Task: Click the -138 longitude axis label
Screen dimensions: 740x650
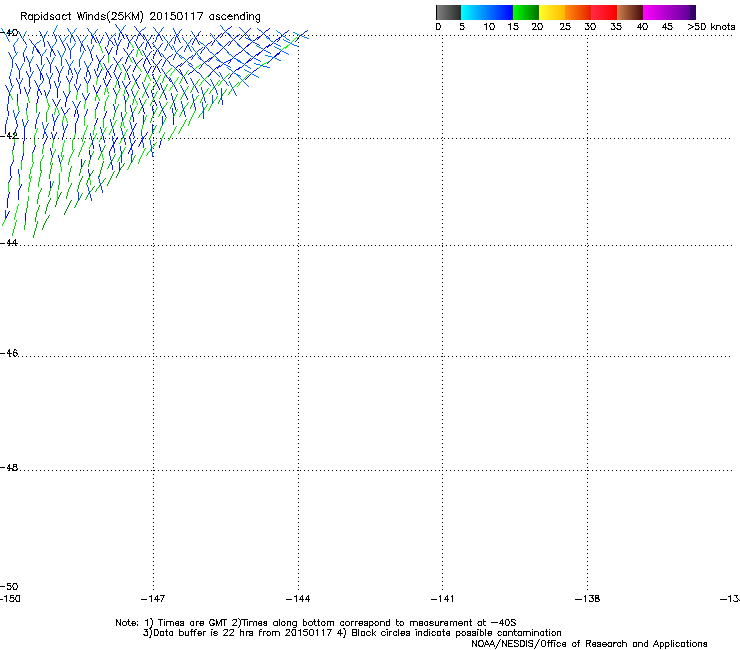Action: click(587, 599)
